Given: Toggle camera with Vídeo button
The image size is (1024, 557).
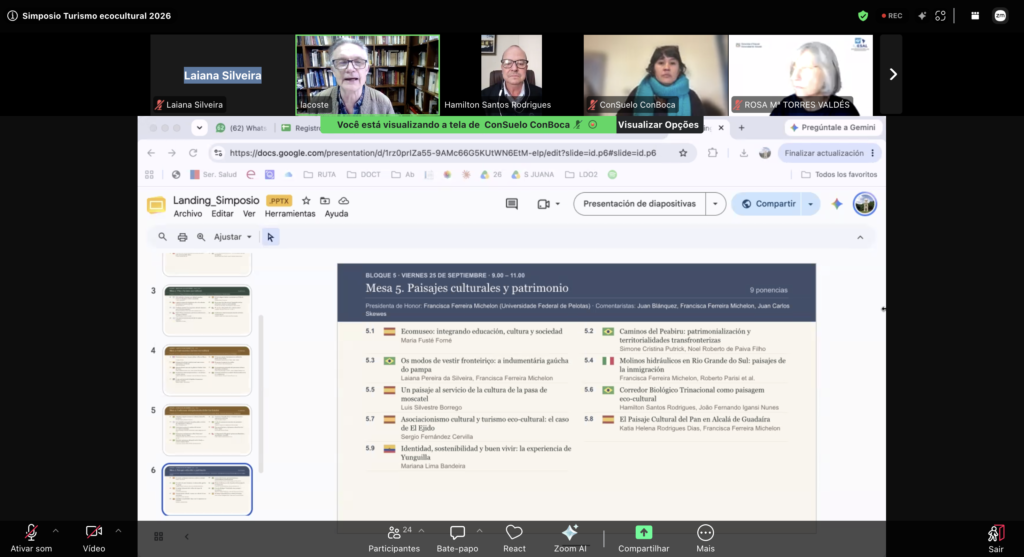Looking at the screenshot, I should pyautogui.click(x=93, y=533).
